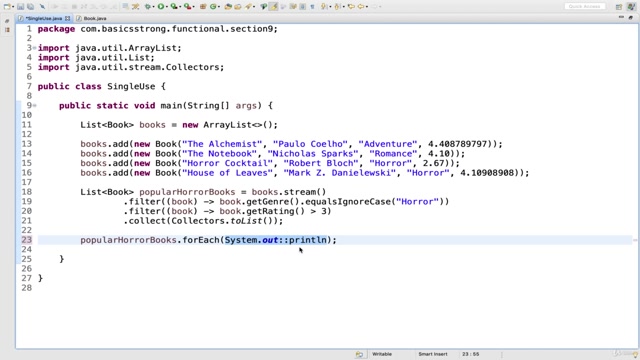Maximize the editor area
The height and width of the screenshot is (360, 640).
(x=631, y=18)
